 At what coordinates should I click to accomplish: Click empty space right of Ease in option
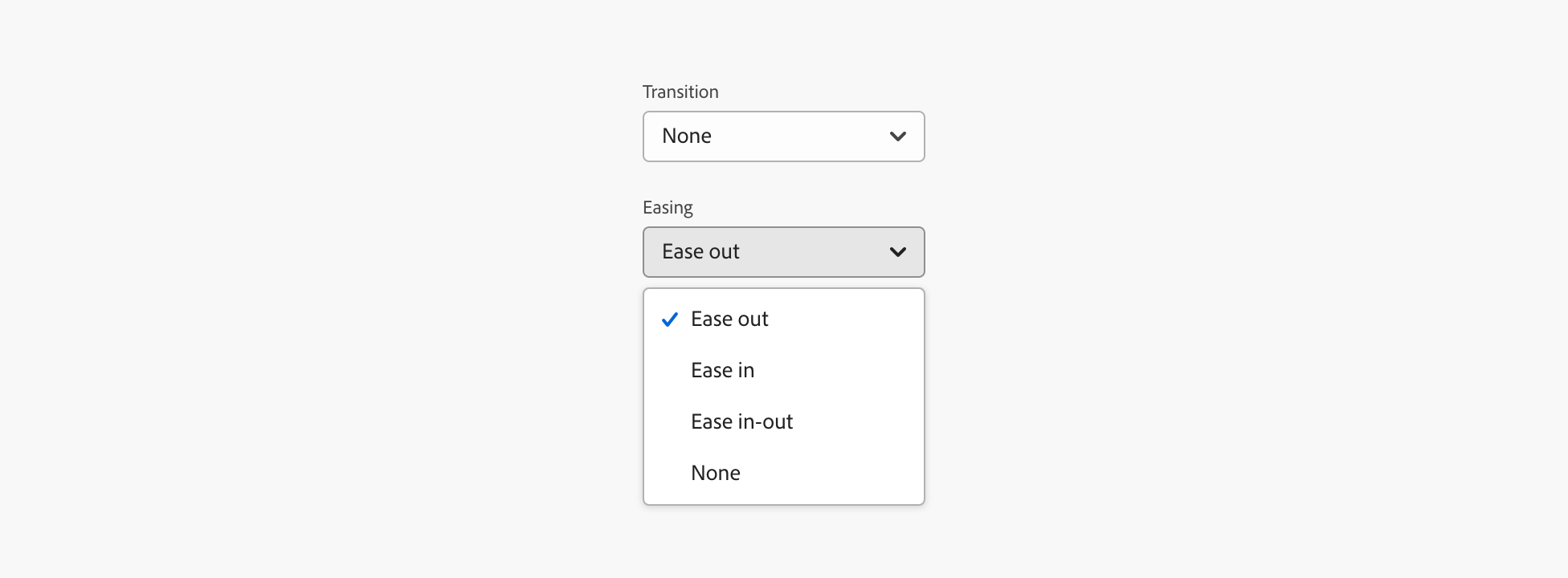(x=851, y=371)
